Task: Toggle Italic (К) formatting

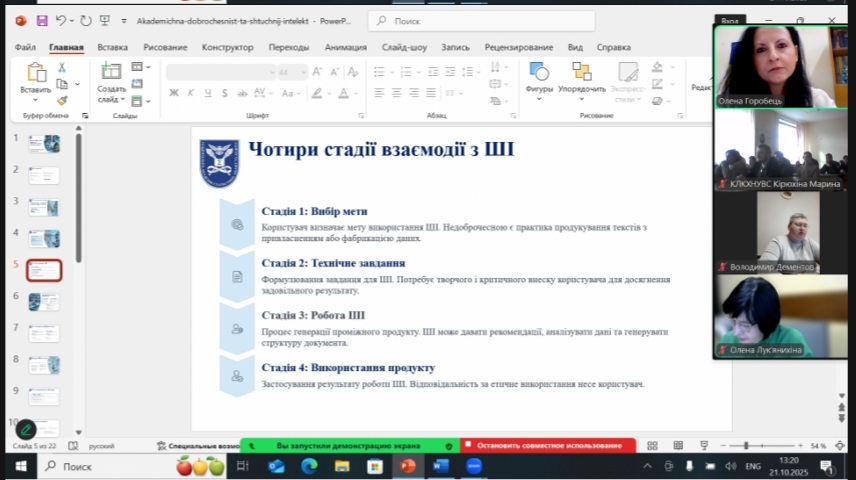Action: click(189, 92)
